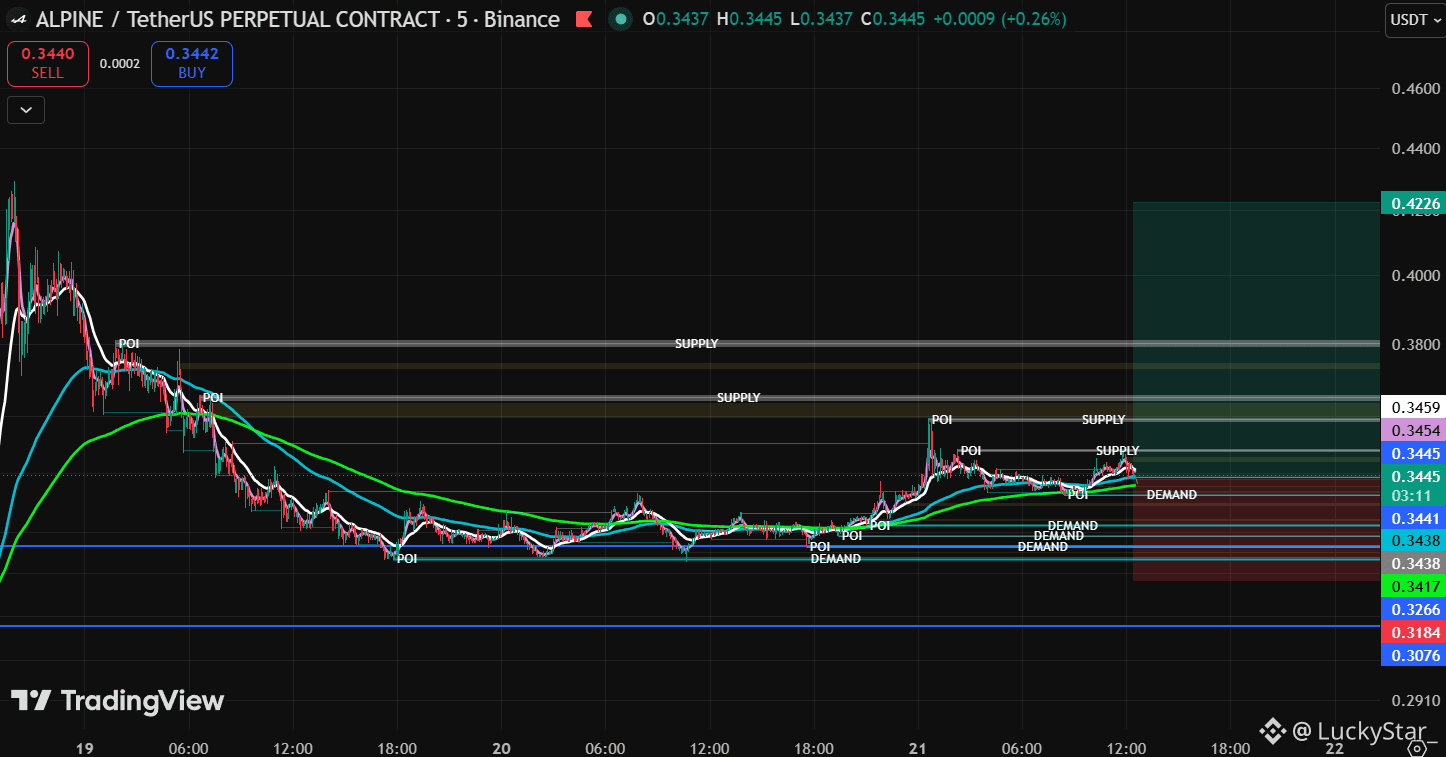
Task: Click the 0.3800 price axis label
Action: tap(1416, 345)
